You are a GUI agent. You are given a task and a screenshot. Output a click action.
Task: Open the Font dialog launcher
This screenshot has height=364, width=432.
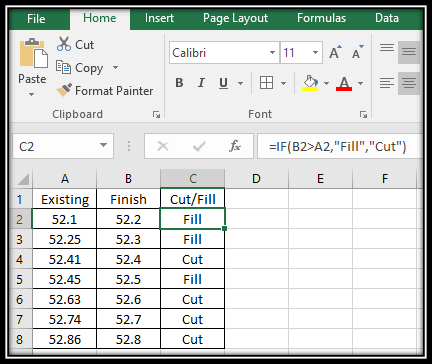pyautogui.click(x=363, y=115)
